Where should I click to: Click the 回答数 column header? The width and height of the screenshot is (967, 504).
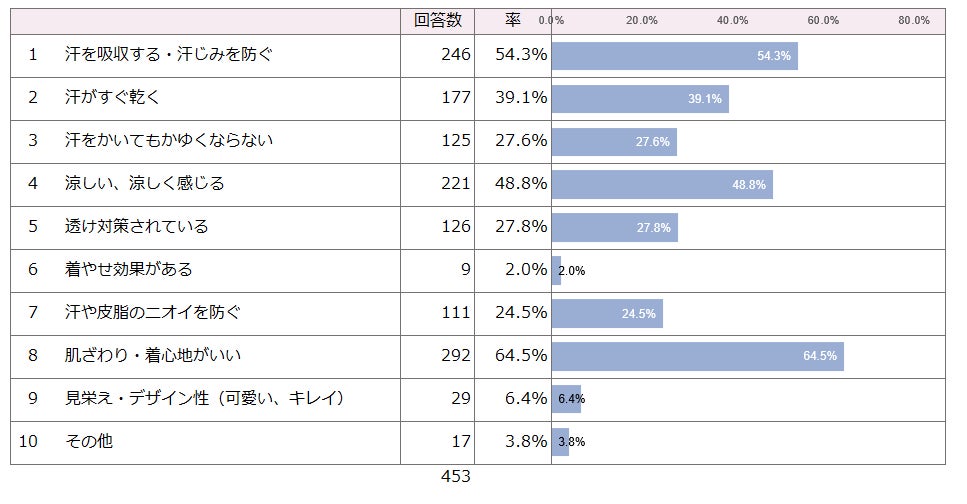[x=437, y=20]
